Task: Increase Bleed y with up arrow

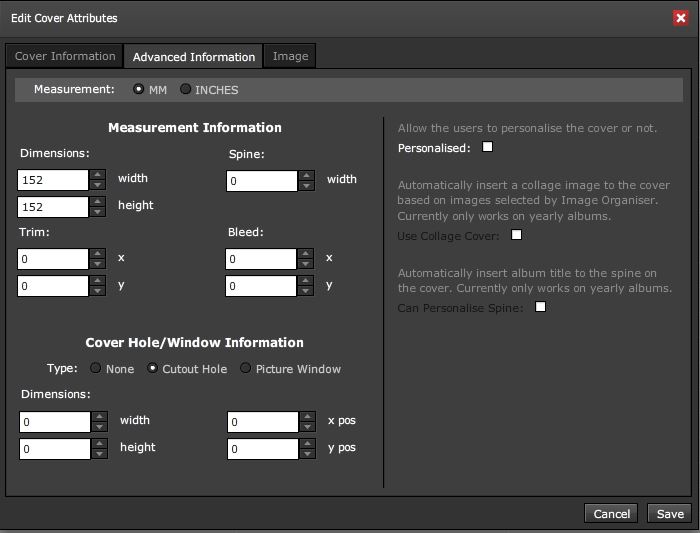Action: [x=305, y=280]
